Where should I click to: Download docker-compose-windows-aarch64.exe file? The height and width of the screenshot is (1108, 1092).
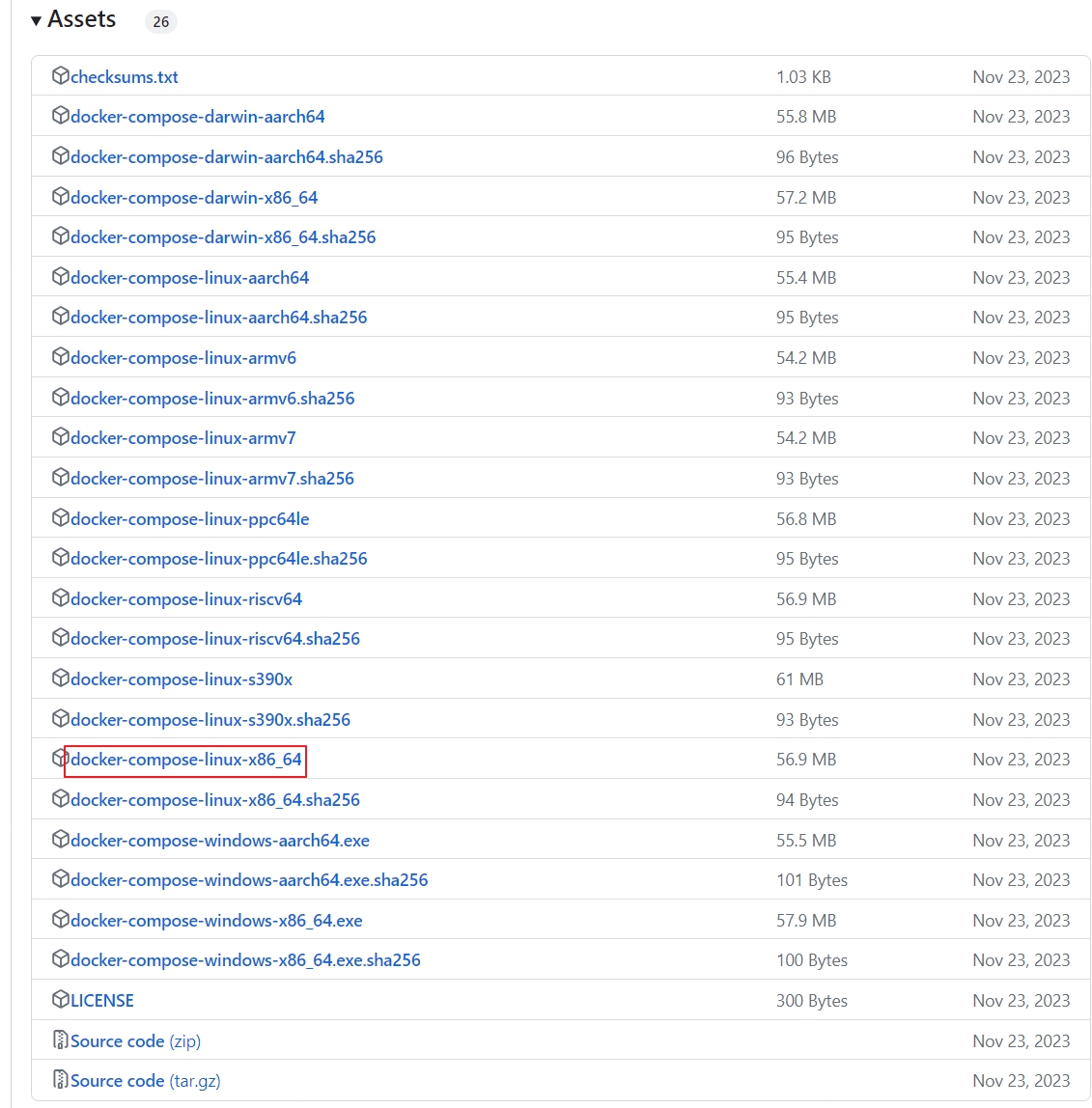pyautogui.click(x=220, y=841)
